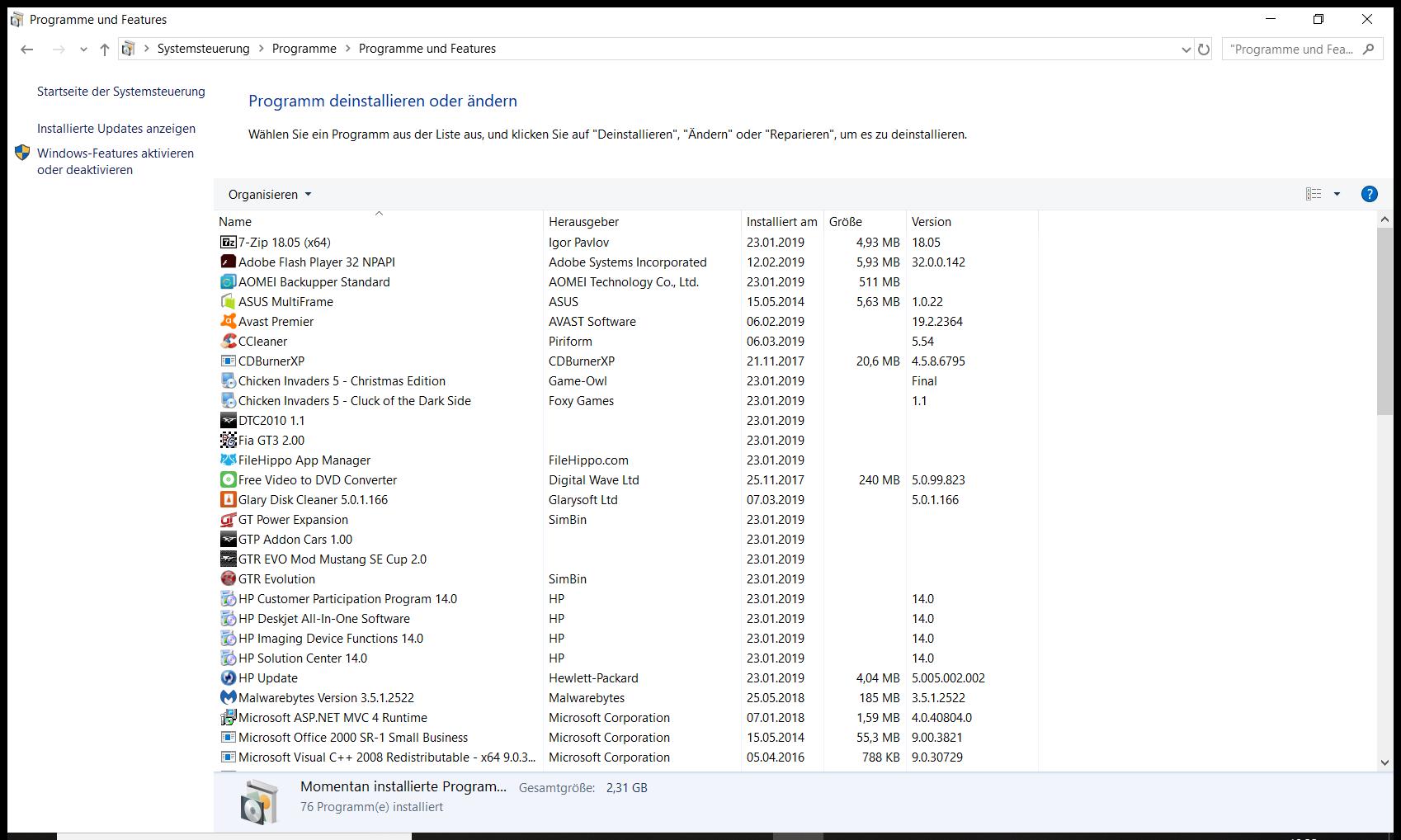Click the HP Update icon

[x=229, y=677]
